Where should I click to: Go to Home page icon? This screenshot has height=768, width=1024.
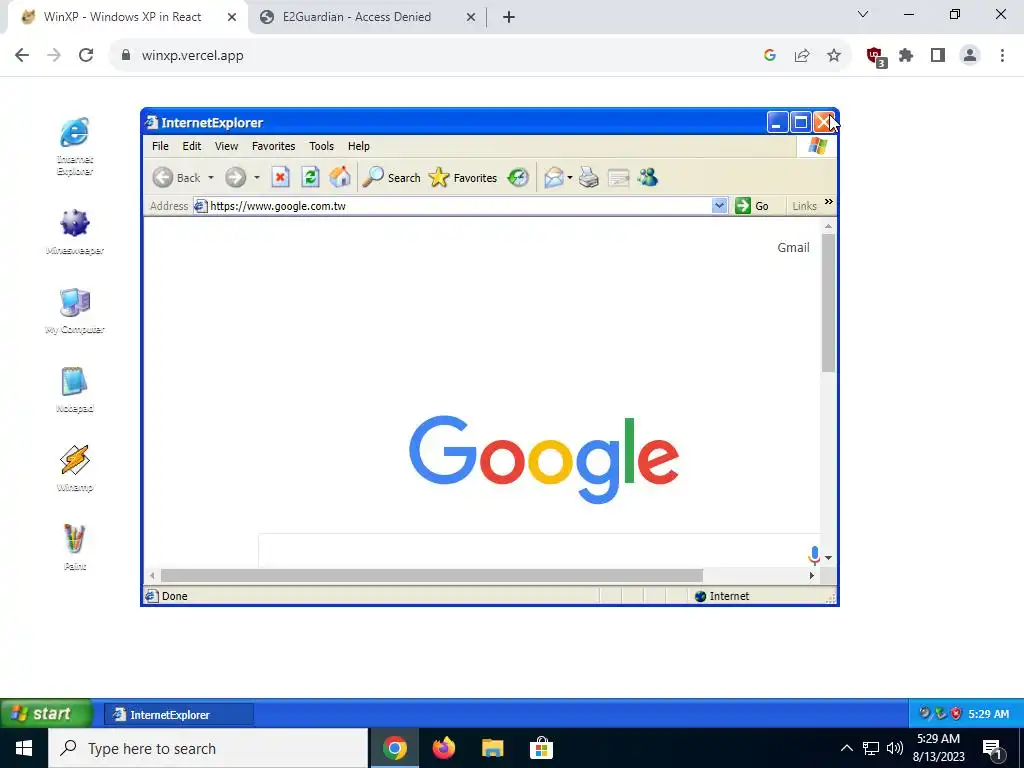pyautogui.click(x=340, y=177)
